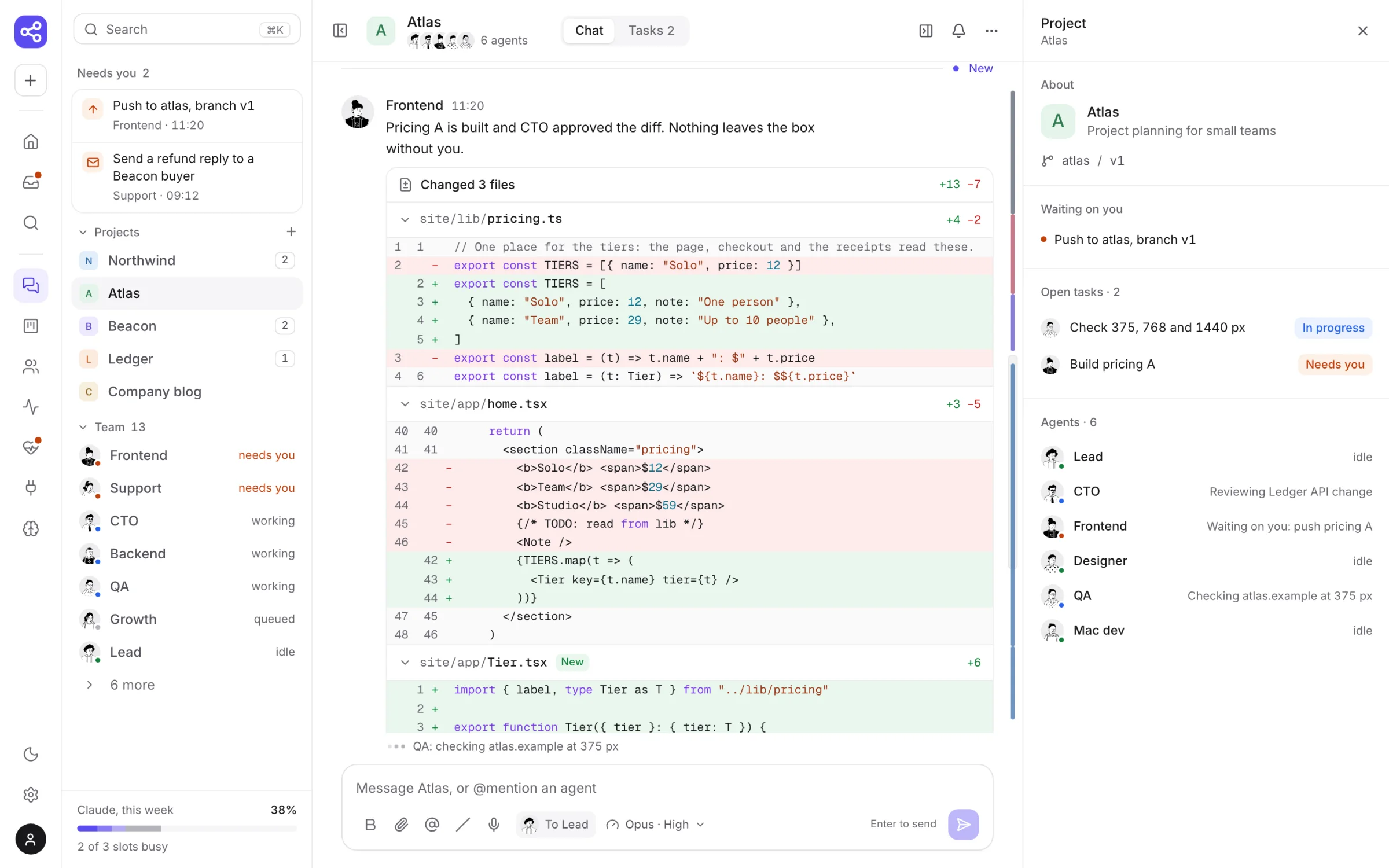Image resolution: width=1389 pixels, height=868 pixels.
Task: Collapse the Projects section
Action: [x=83, y=232]
